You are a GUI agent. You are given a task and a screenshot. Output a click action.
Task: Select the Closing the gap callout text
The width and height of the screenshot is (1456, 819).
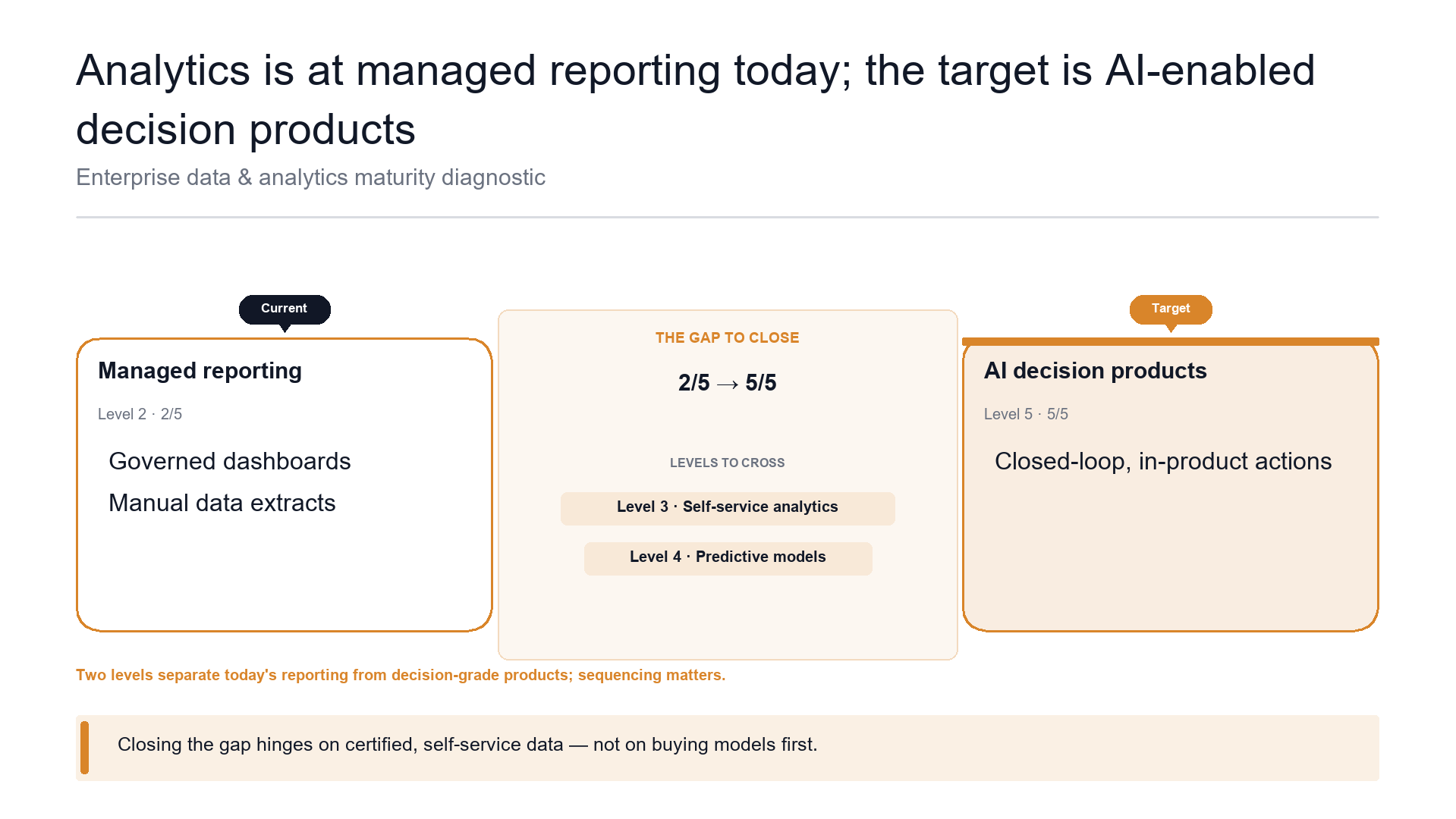[x=467, y=745]
